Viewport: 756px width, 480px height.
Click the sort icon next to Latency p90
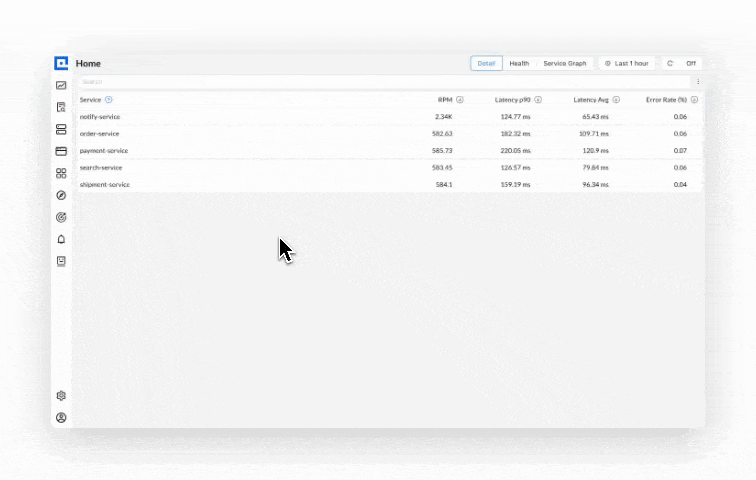(x=538, y=100)
